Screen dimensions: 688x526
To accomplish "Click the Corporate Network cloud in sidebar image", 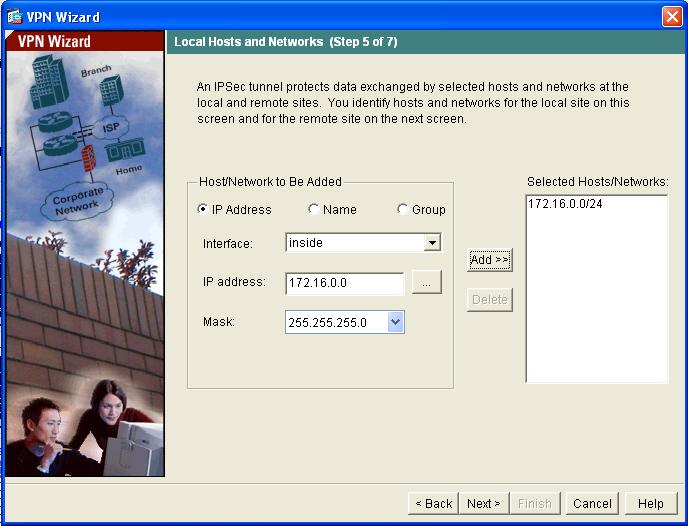I will click(x=77, y=198).
